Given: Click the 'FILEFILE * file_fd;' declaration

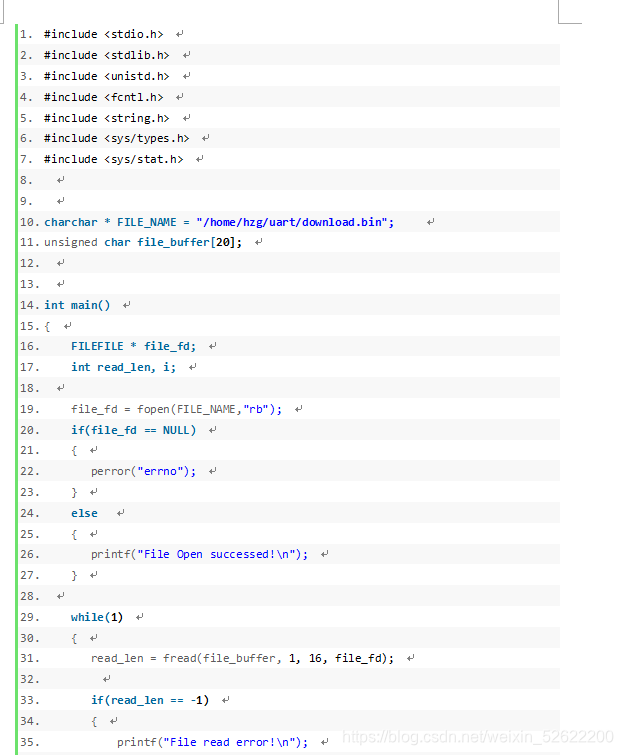Looking at the screenshot, I should click(x=133, y=346).
